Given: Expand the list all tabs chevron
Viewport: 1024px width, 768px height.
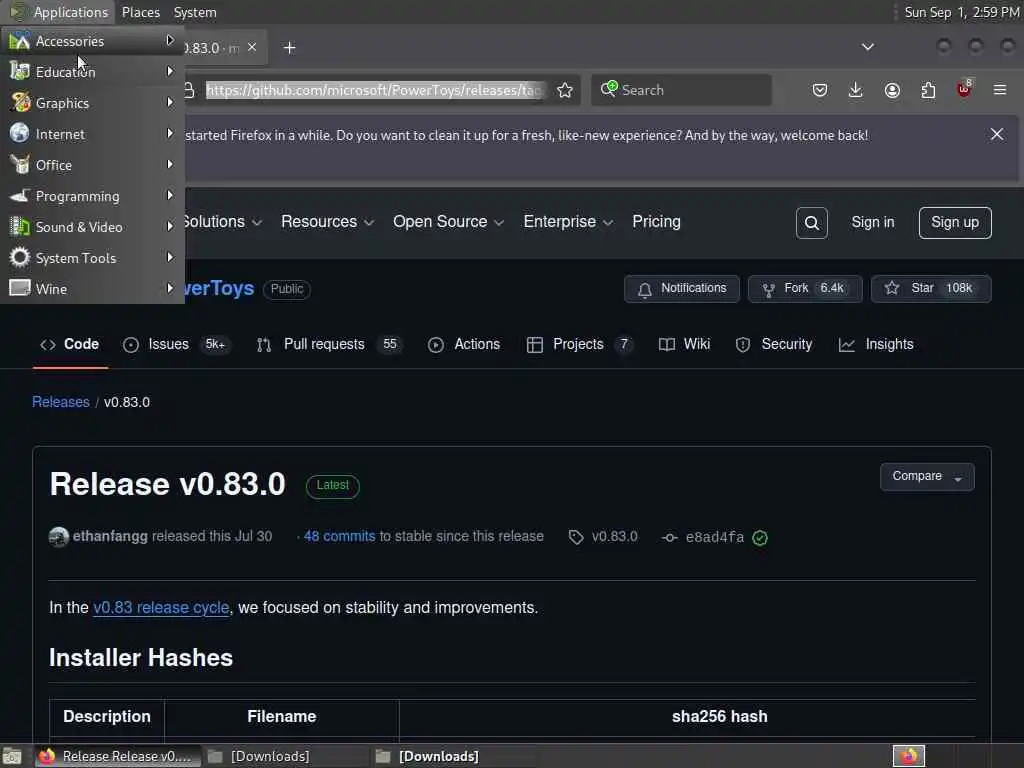Looking at the screenshot, I should pyautogui.click(x=867, y=47).
